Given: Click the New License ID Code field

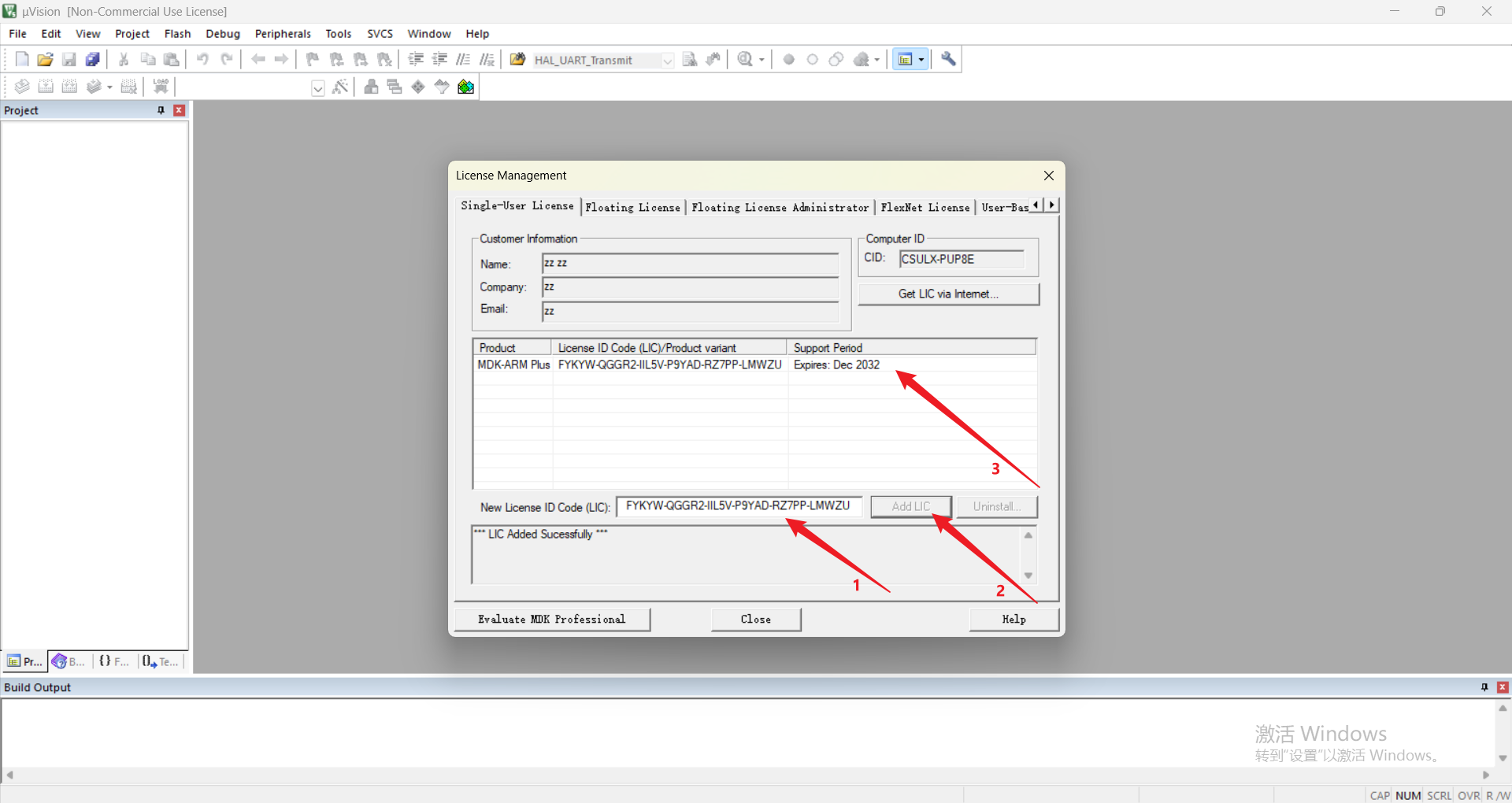Looking at the screenshot, I should point(739,505).
